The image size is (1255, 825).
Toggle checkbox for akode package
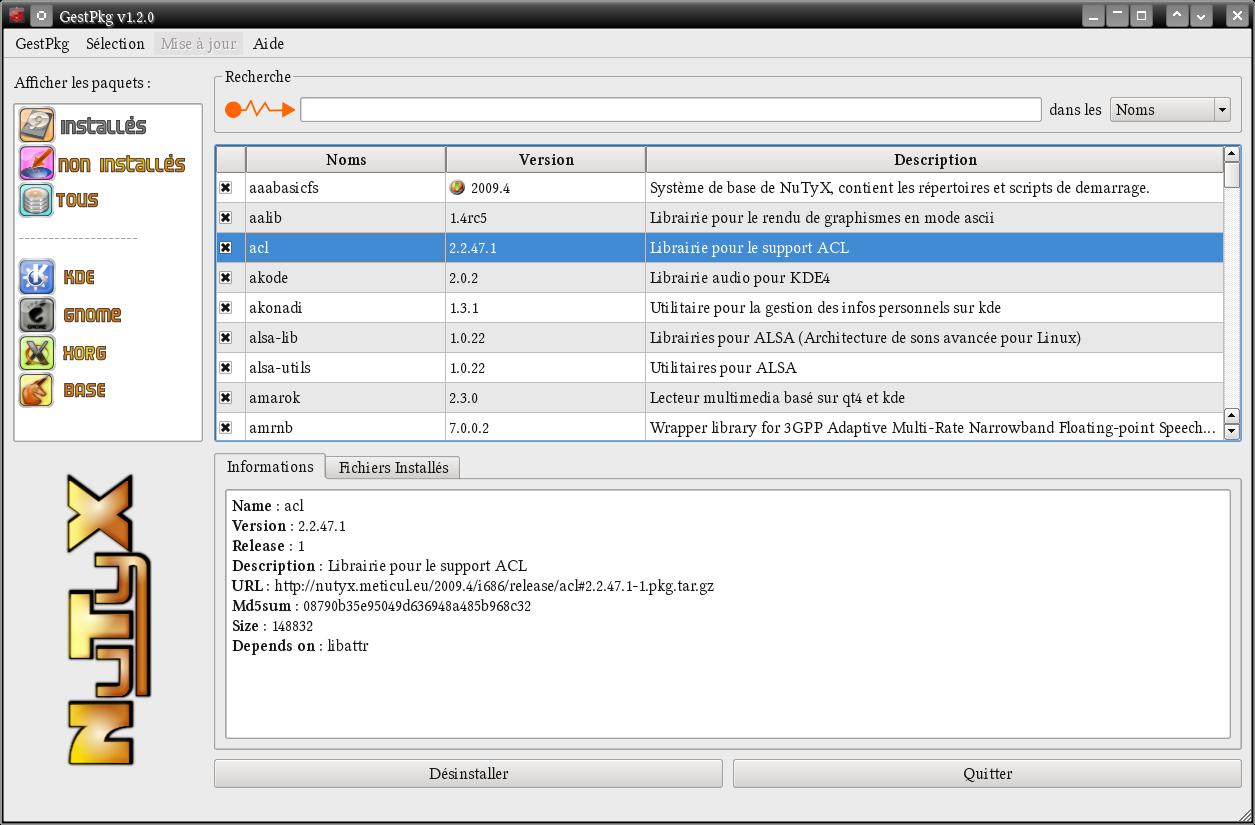pyautogui.click(x=226, y=277)
